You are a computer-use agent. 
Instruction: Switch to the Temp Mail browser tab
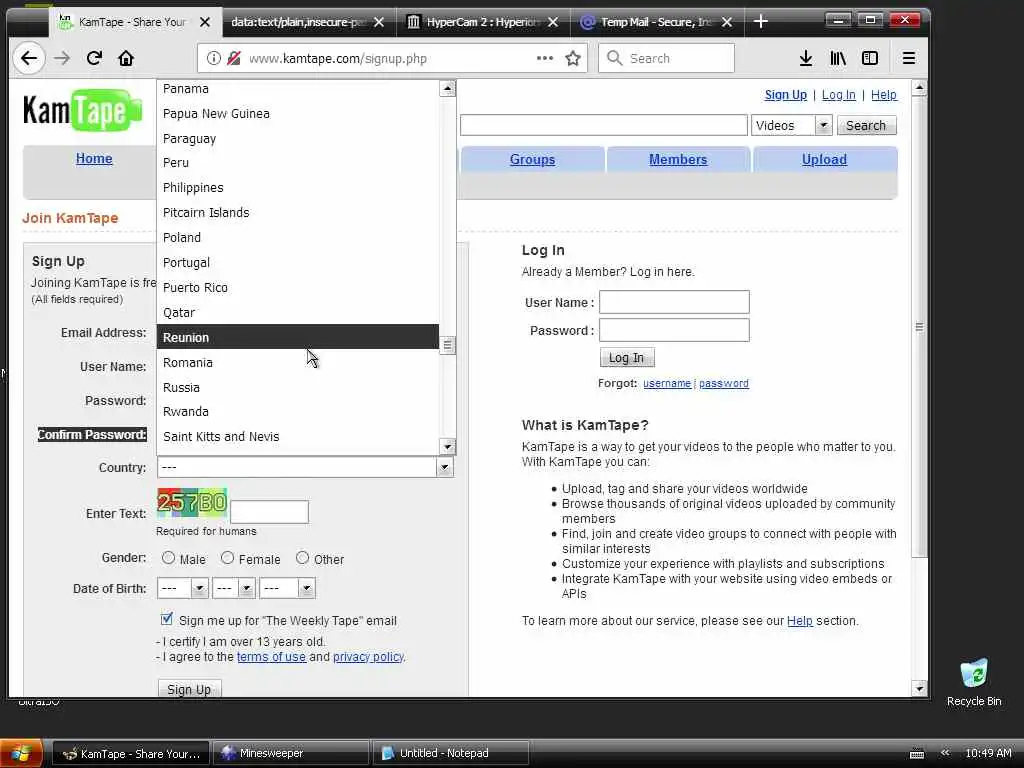tap(656, 22)
